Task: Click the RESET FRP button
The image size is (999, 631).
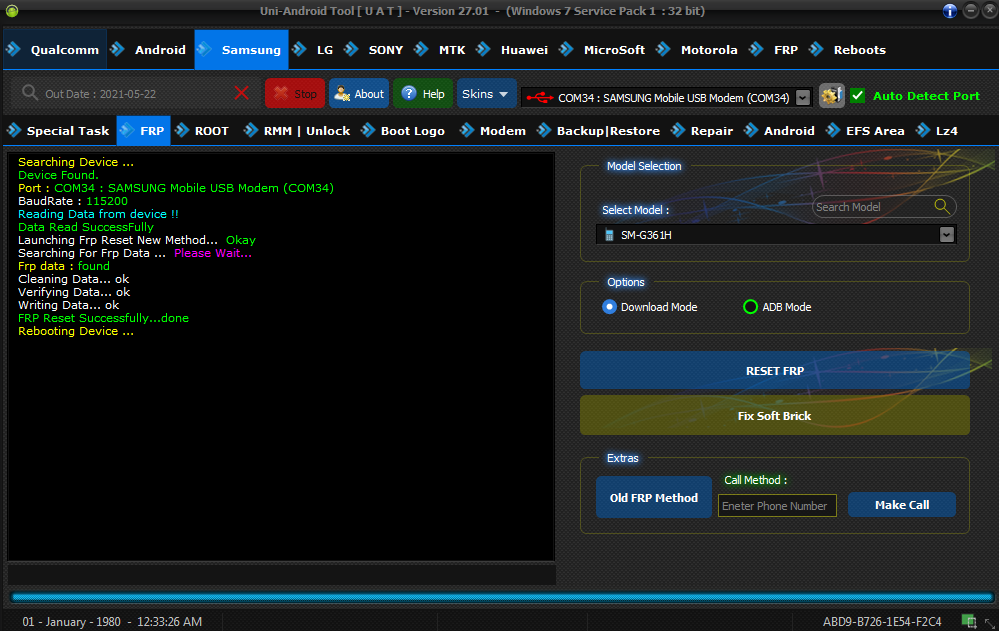Action: (x=775, y=370)
